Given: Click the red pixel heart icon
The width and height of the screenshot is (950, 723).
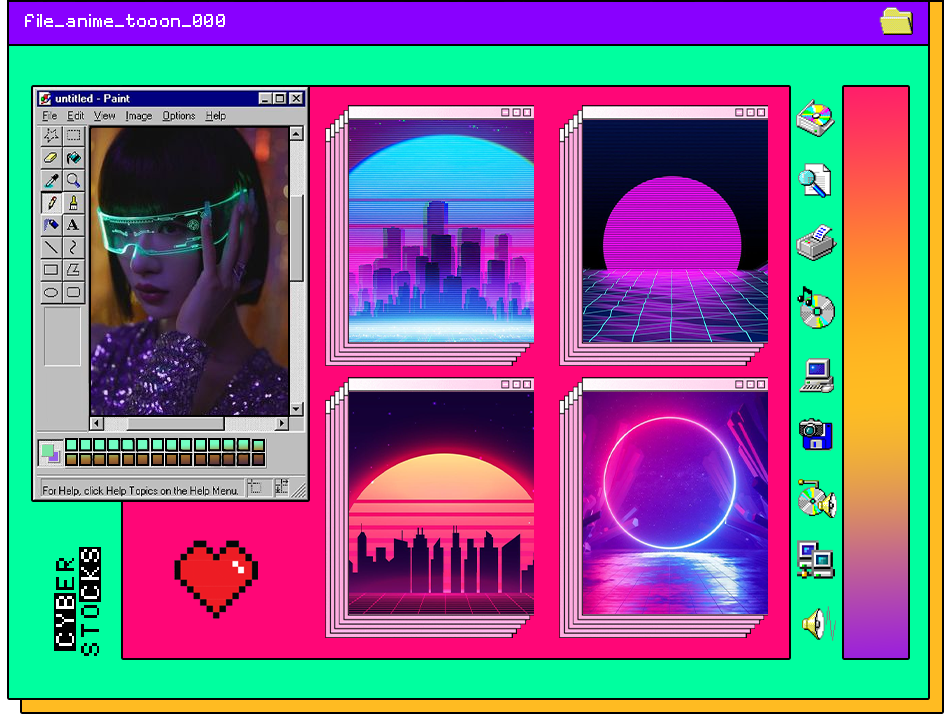Looking at the screenshot, I should click(216, 578).
